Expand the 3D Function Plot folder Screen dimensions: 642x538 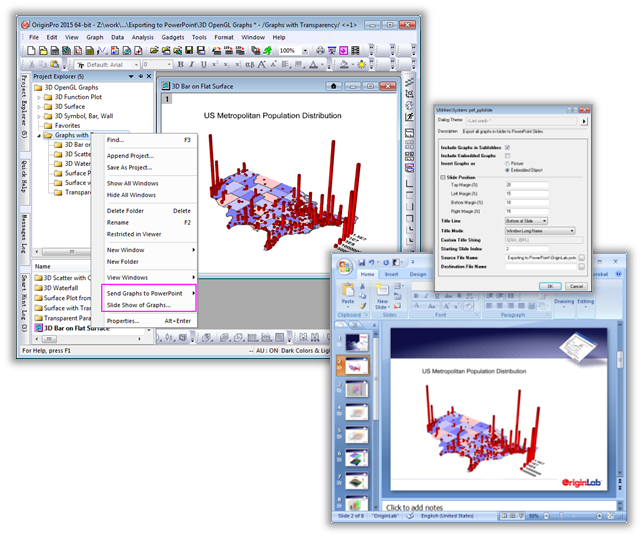point(38,97)
